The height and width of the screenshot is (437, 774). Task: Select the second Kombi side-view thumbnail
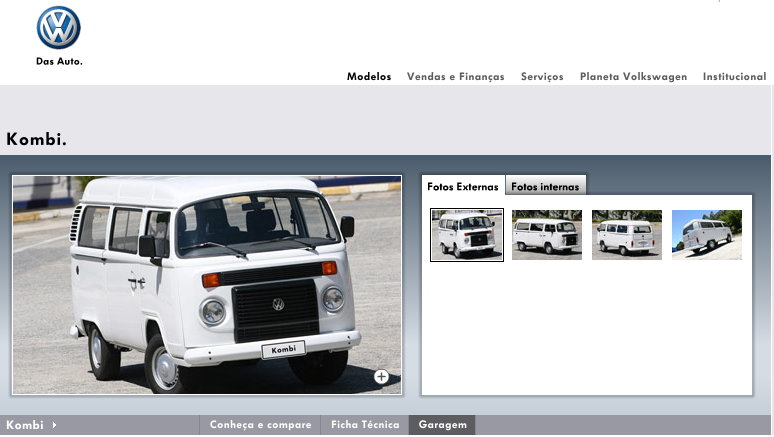click(x=547, y=235)
